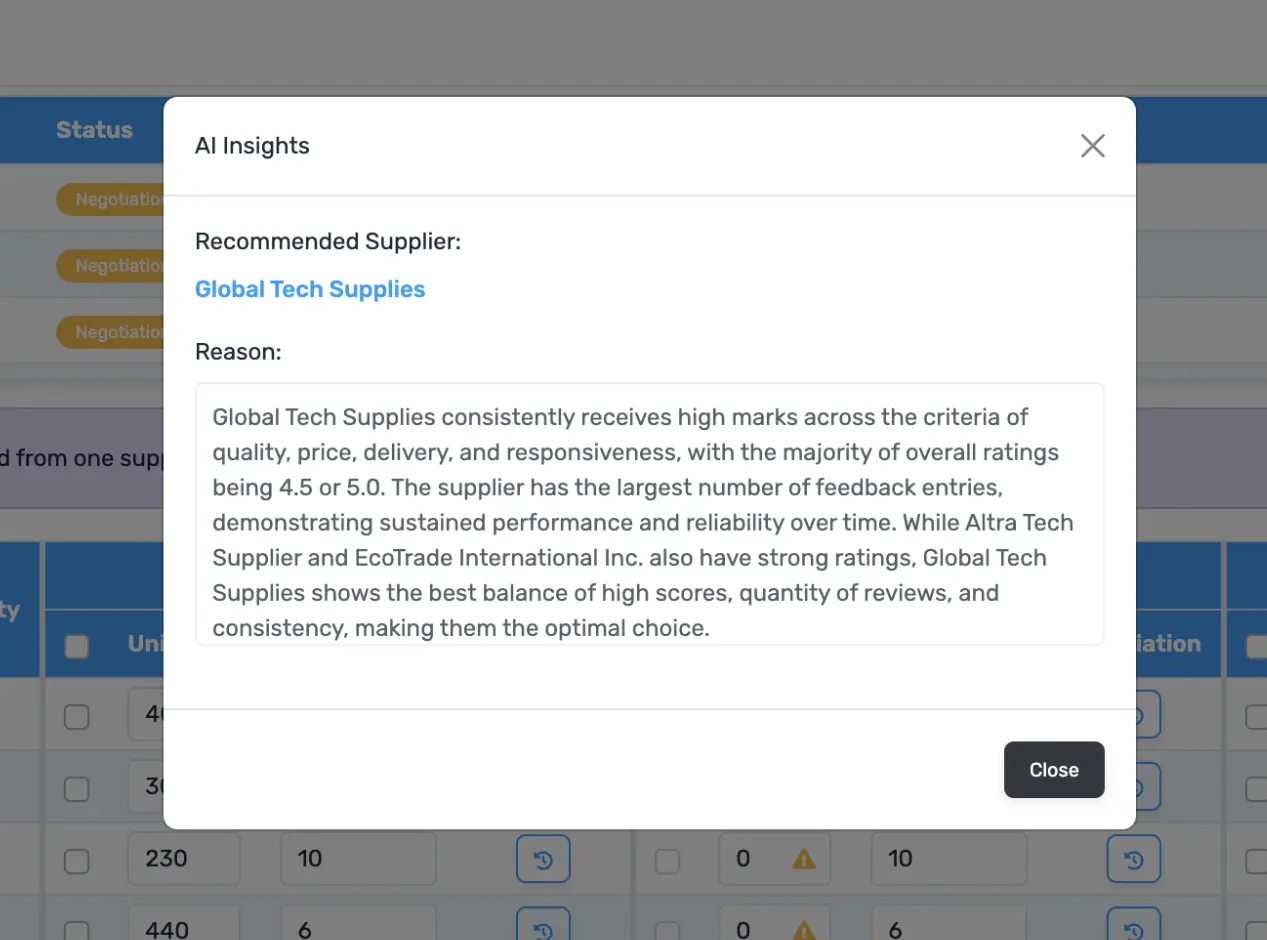Focus the unit price field showing 230
This screenshot has height=940, width=1267.
tap(183, 859)
